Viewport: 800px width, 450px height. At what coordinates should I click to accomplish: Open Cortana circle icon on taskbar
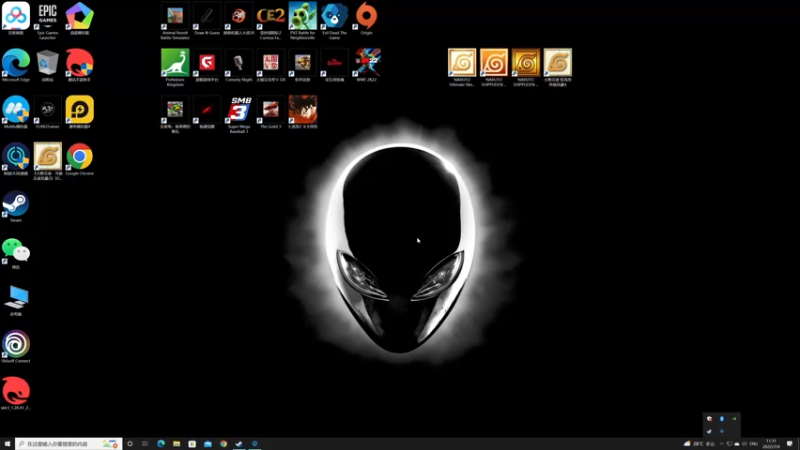click(130, 444)
